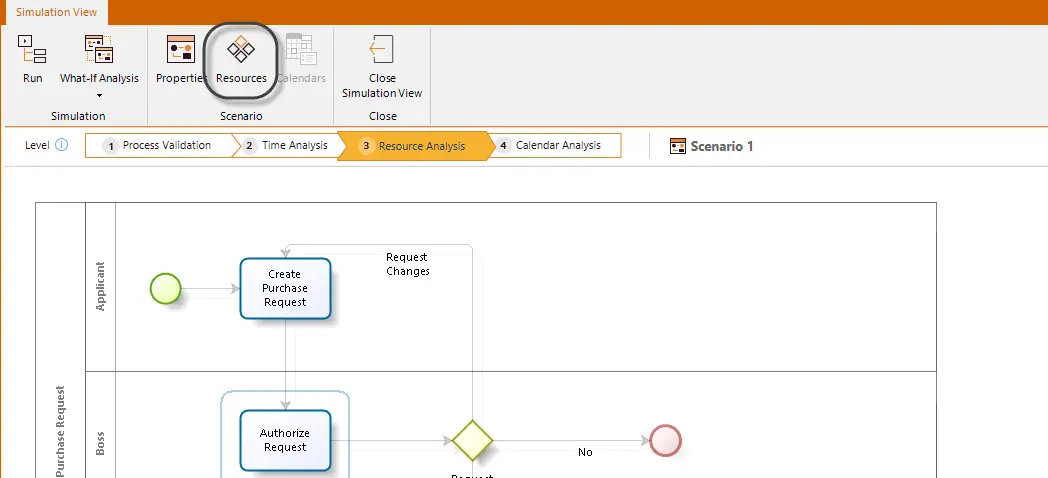Switch to Calendar Analysis level
Screen dimensions: 1048x478
pos(556,145)
